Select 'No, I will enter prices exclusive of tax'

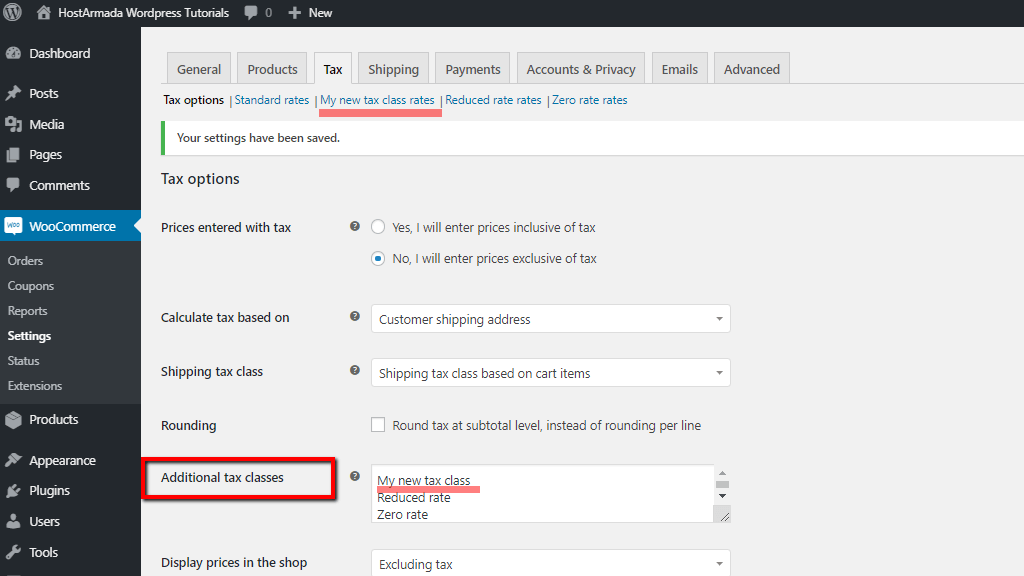[x=378, y=258]
